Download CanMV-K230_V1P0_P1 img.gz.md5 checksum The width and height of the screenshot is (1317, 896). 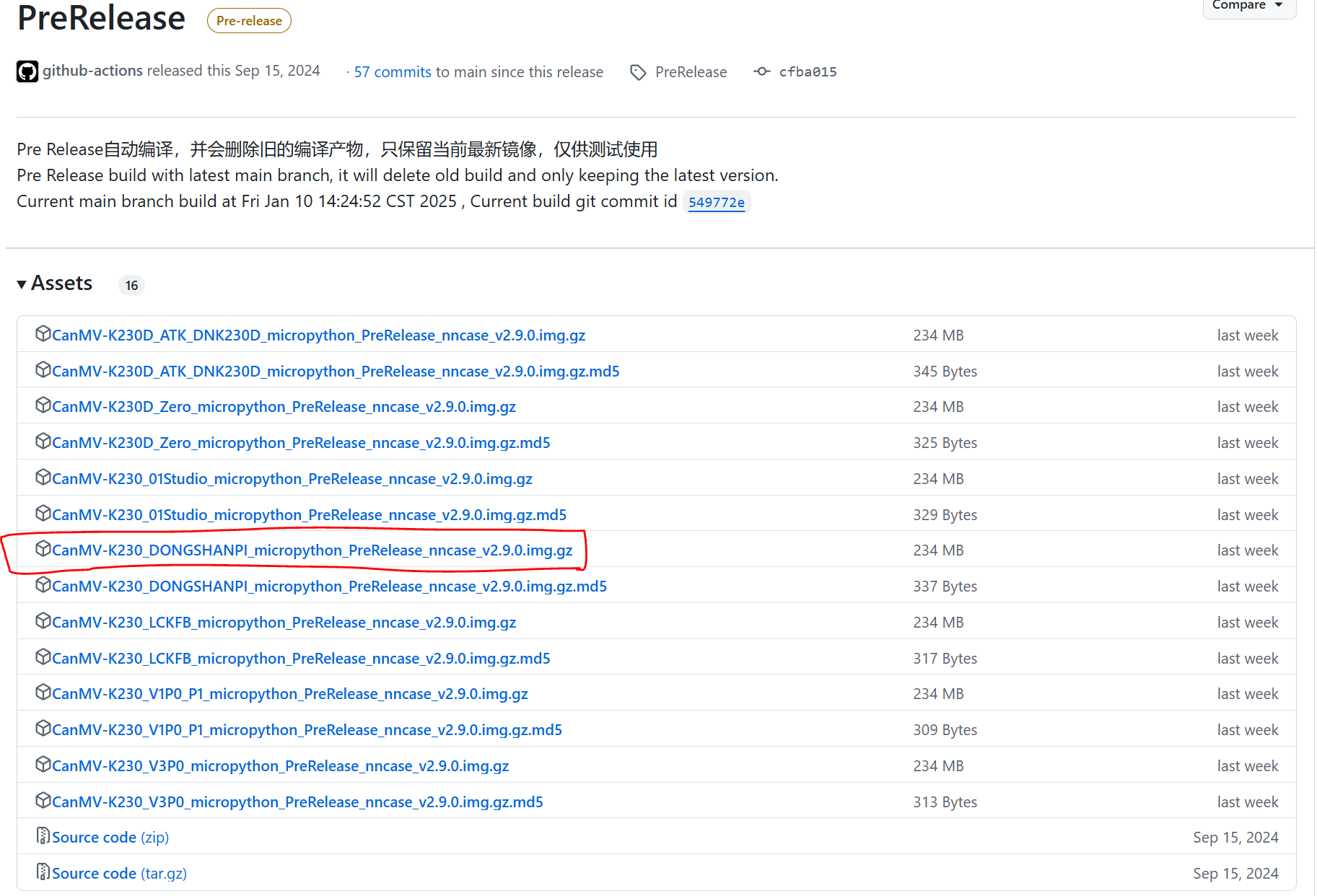pyautogui.click(x=307, y=730)
